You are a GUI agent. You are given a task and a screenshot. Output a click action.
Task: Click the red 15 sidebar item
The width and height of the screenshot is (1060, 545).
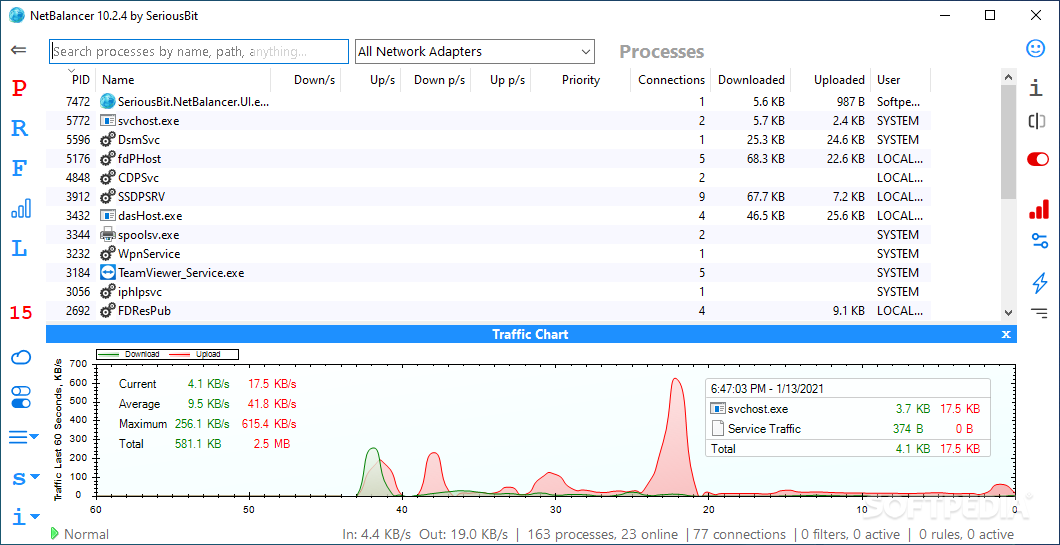point(20,312)
